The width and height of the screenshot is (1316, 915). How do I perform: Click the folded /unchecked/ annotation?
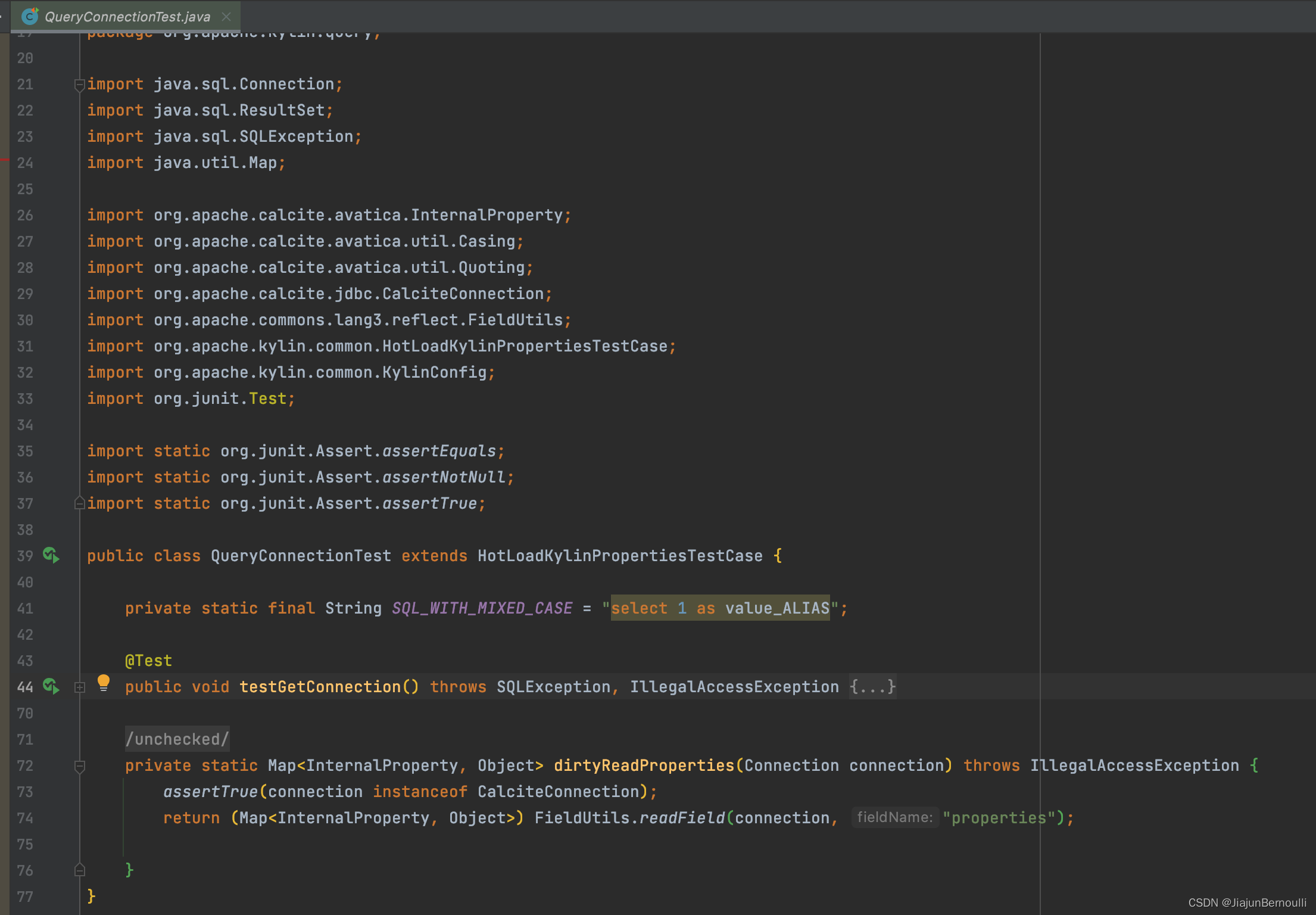pos(177,739)
